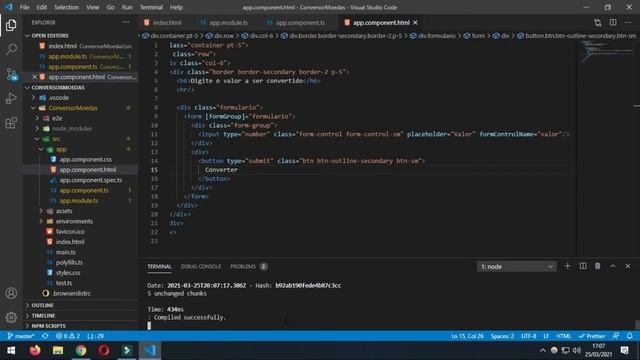The width and height of the screenshot is (640, 360).
Task: Open the Accounts menu icon
Action: (11, 293)
